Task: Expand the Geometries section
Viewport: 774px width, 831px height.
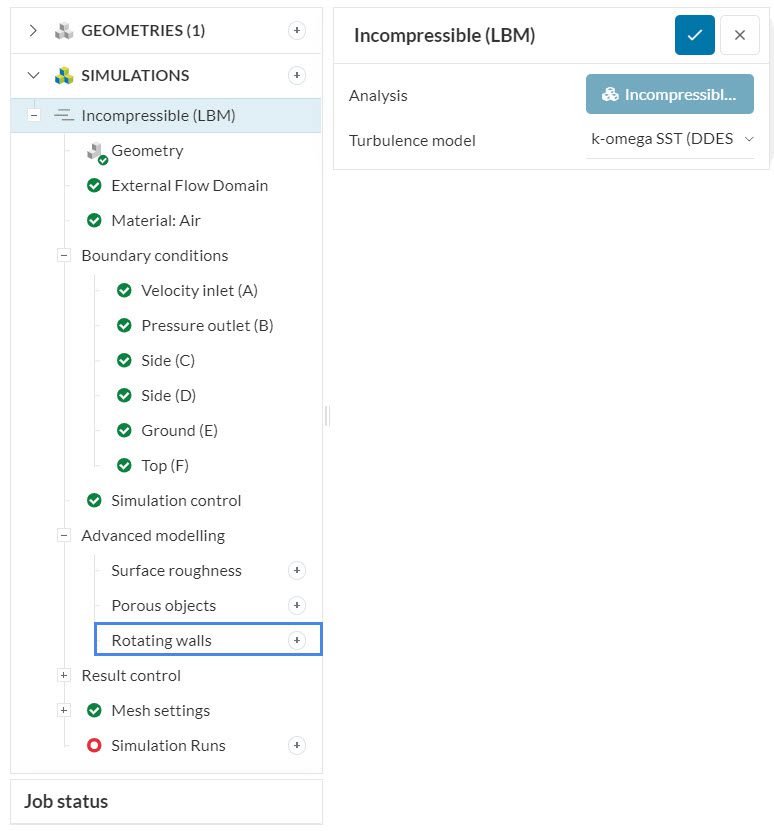Action: pyautogui.click(x=33, y=30)
